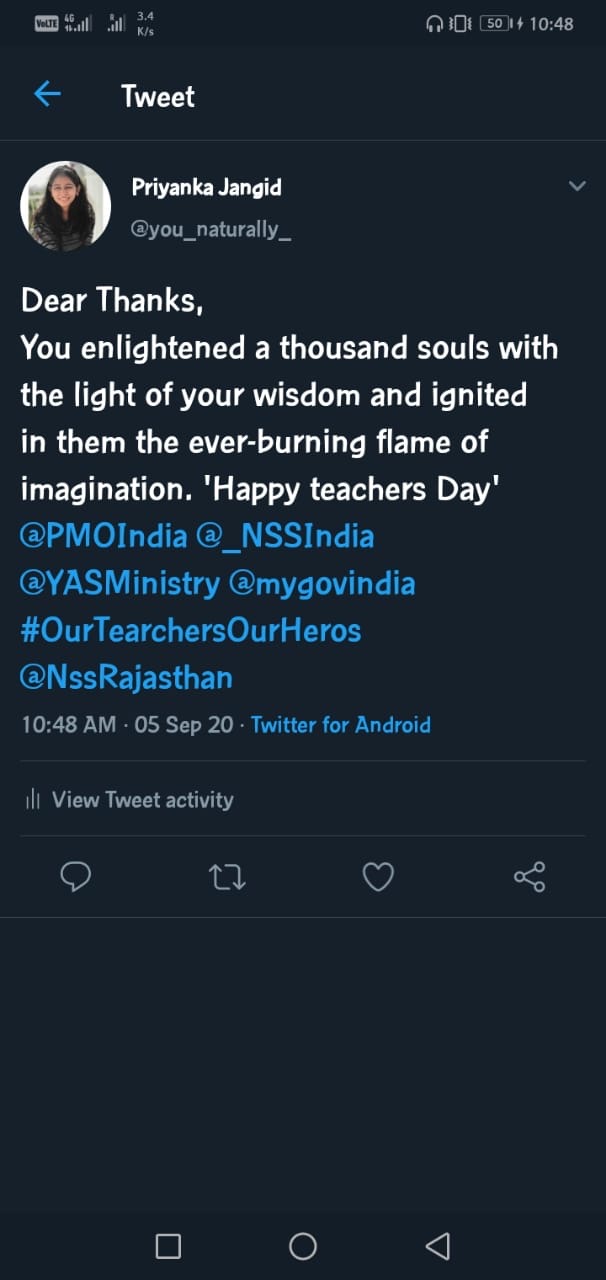Retweet this tweet

227,877
